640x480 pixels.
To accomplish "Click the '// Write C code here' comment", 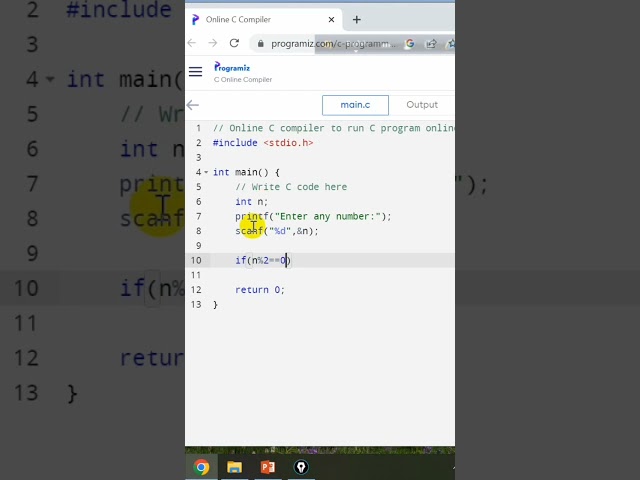I will click(x=291, y=187).
